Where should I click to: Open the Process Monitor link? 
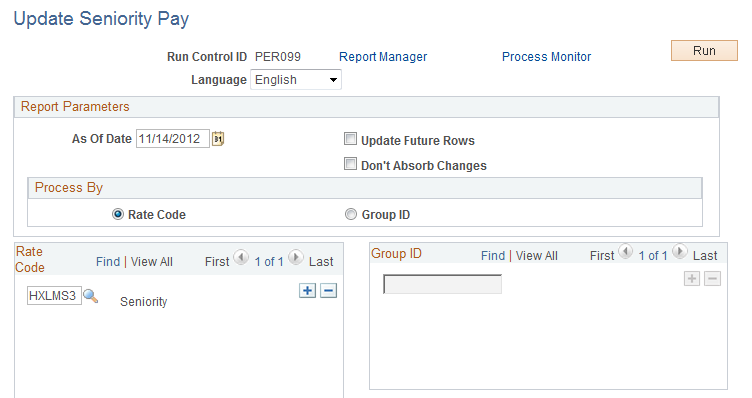546,57
